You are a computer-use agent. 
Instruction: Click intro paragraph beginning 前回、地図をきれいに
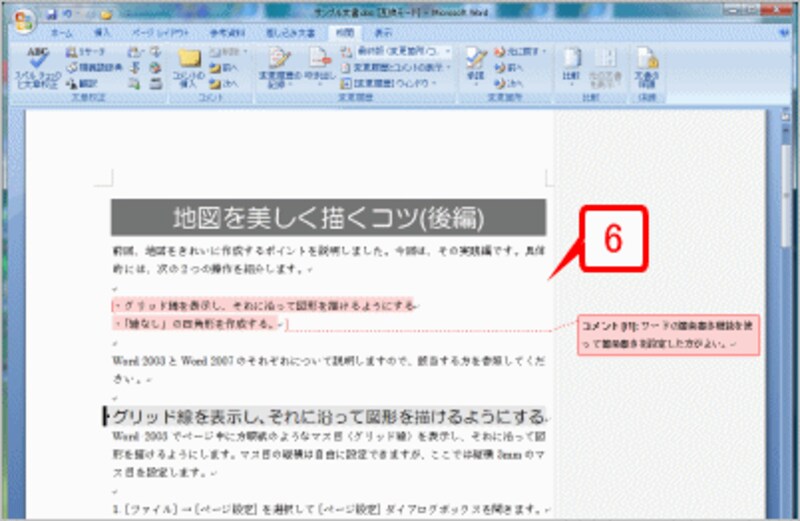[x=329, y=259]
